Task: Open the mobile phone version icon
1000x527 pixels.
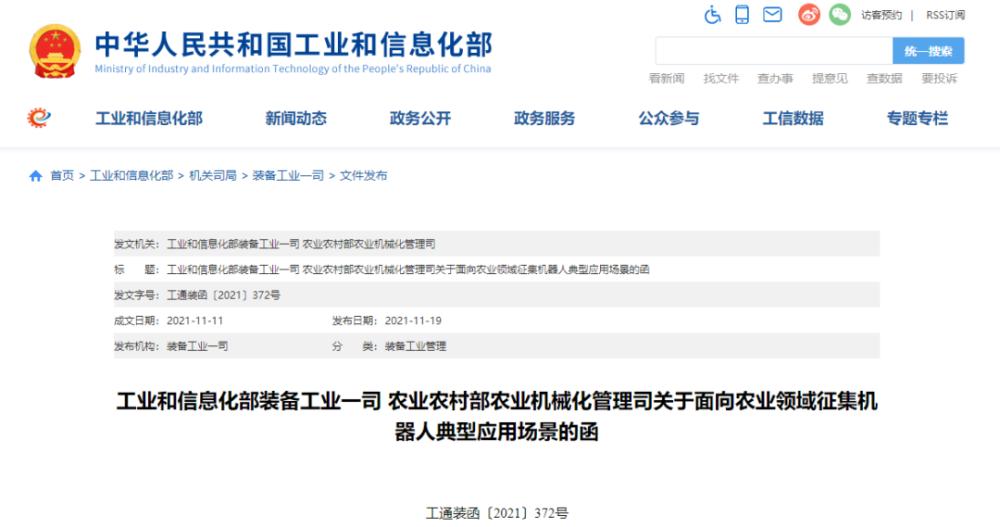Action: click(x=742, y=14)
